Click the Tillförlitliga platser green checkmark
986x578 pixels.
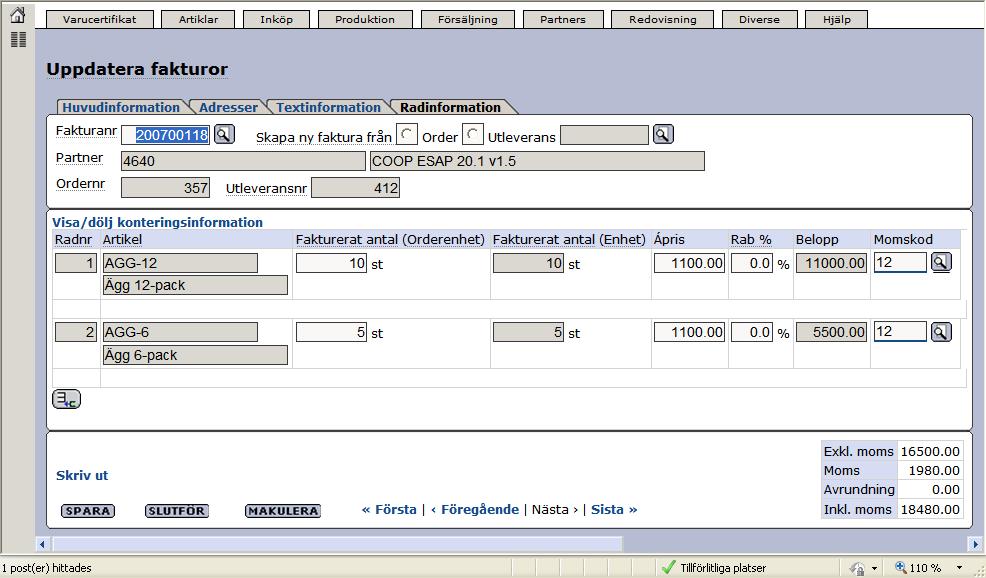(x=668, y=567)
